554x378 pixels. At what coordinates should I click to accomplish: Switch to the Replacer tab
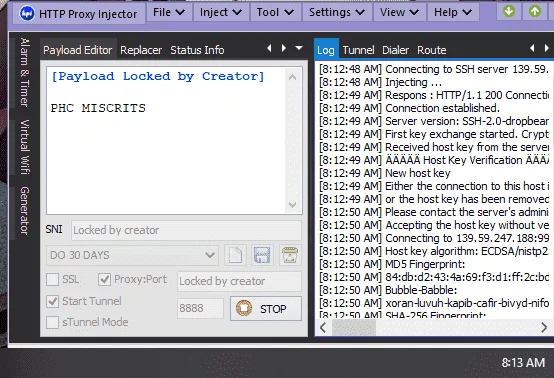141,50
